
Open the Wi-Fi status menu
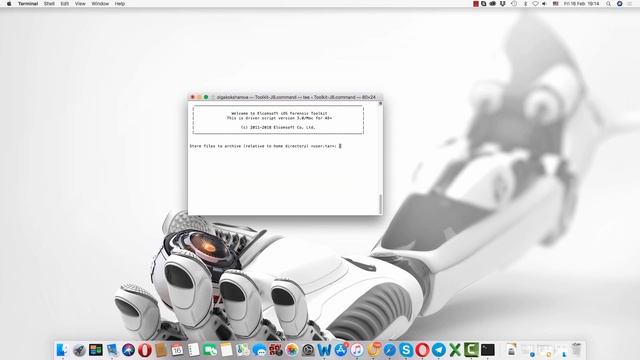[535, 4]
